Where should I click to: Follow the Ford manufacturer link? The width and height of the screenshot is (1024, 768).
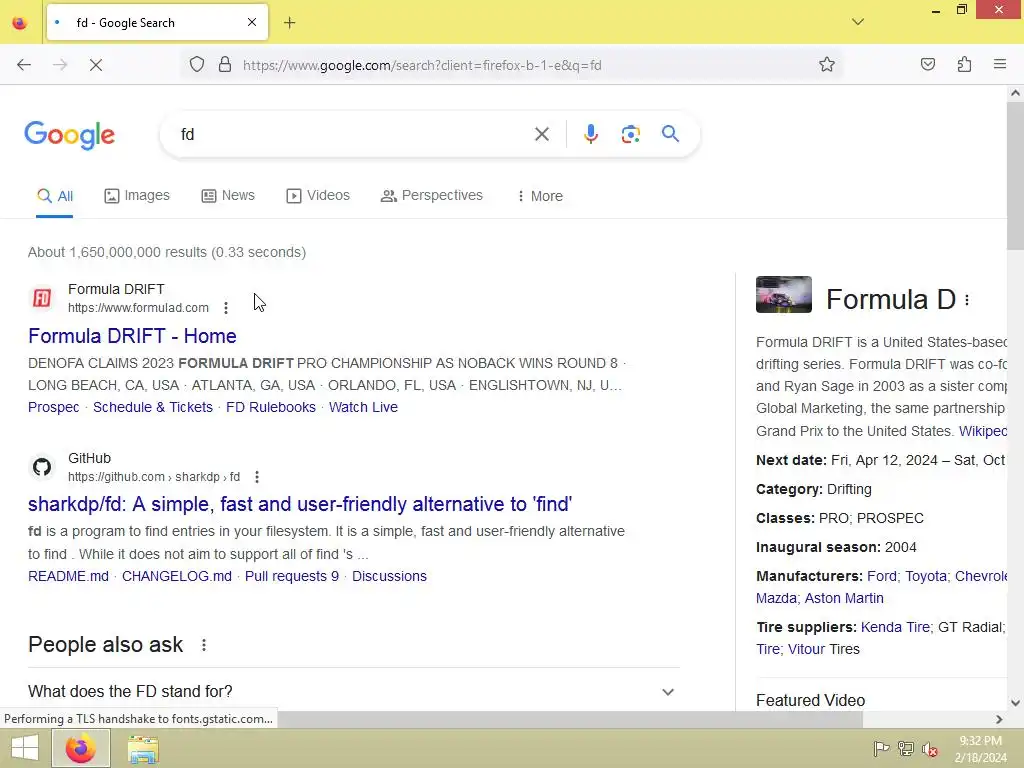tap(882, 576)
